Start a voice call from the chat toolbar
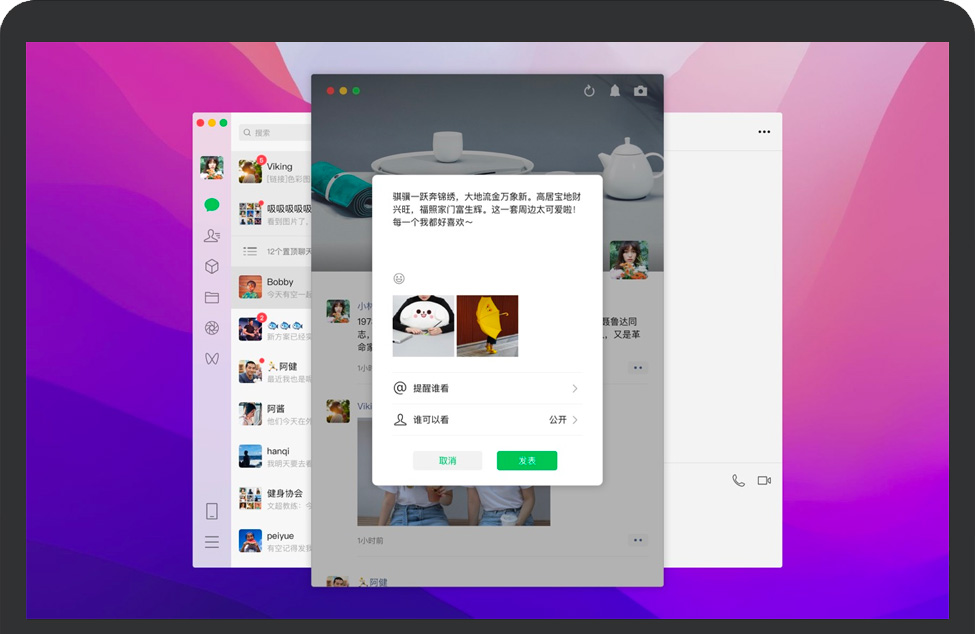The image size is (975, 634). pyautogui.click(x=738, y=480)
